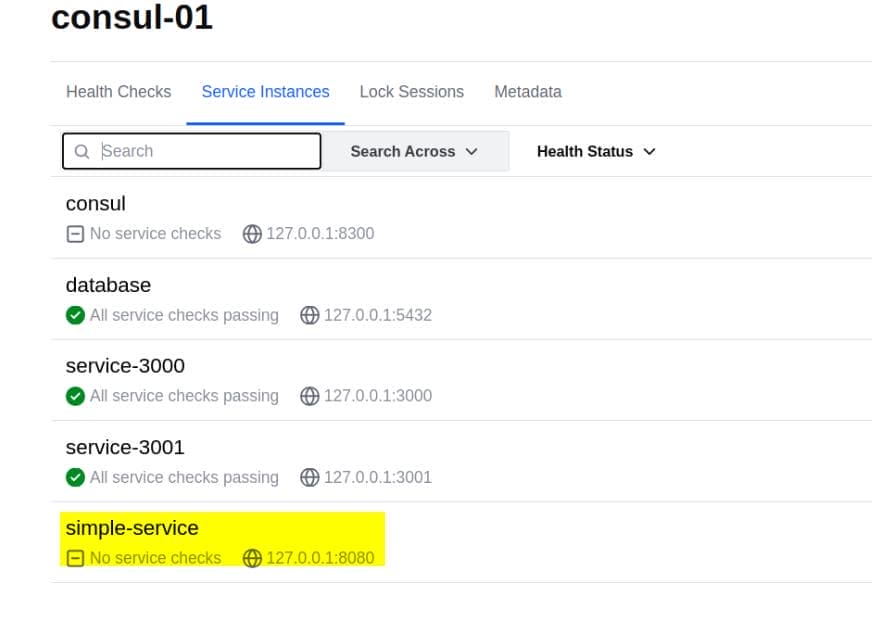Click globe icon beside 127.0.0.1:8080
The width and height of the screenshot is (872, 621).
[x=252, y=558]
